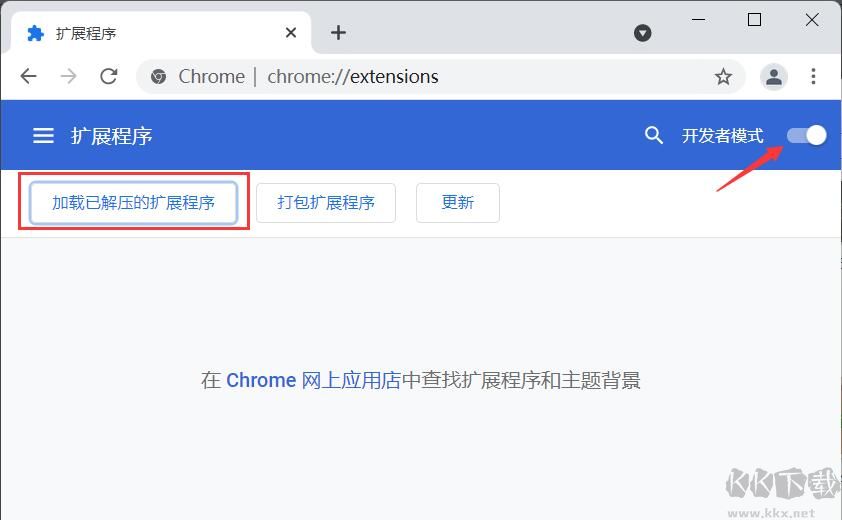Click the back navigation arrow
Viewport: 842px width, 520px height.
[x=28, y=76]
